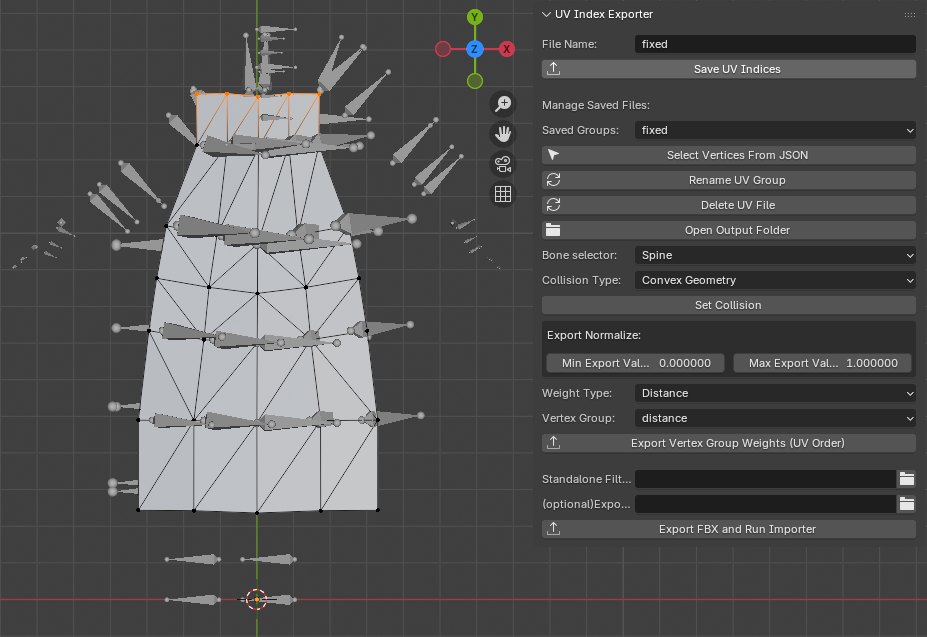Click the green Y axis on navigation gizmo
Image resolution: width=927 pixels, height=637 pixels.
[x=474, y=17]
